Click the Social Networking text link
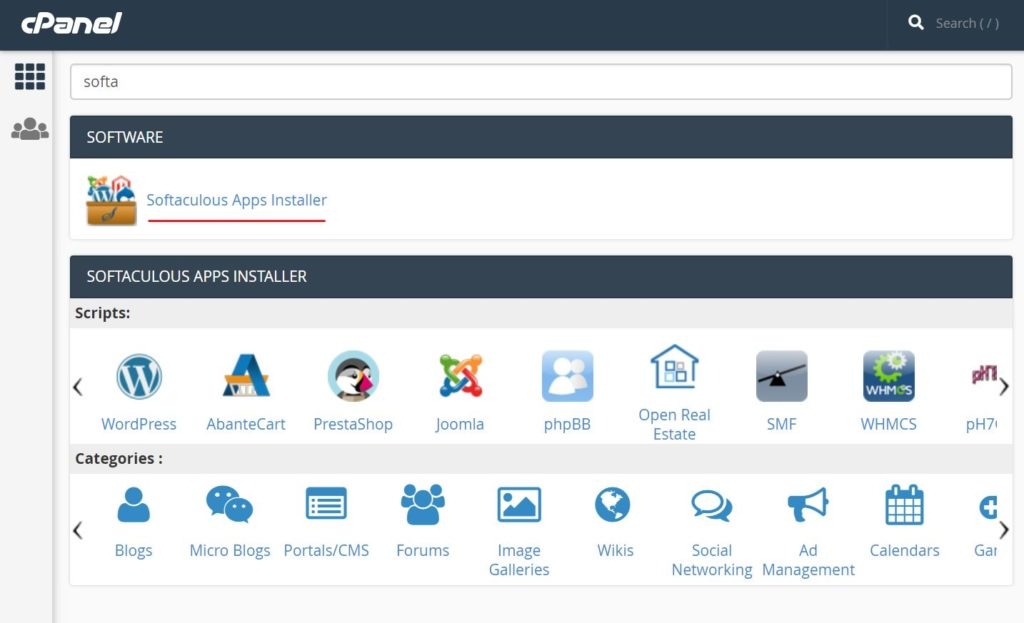This screenshot has width=1024, height=623. click(712, 560)
